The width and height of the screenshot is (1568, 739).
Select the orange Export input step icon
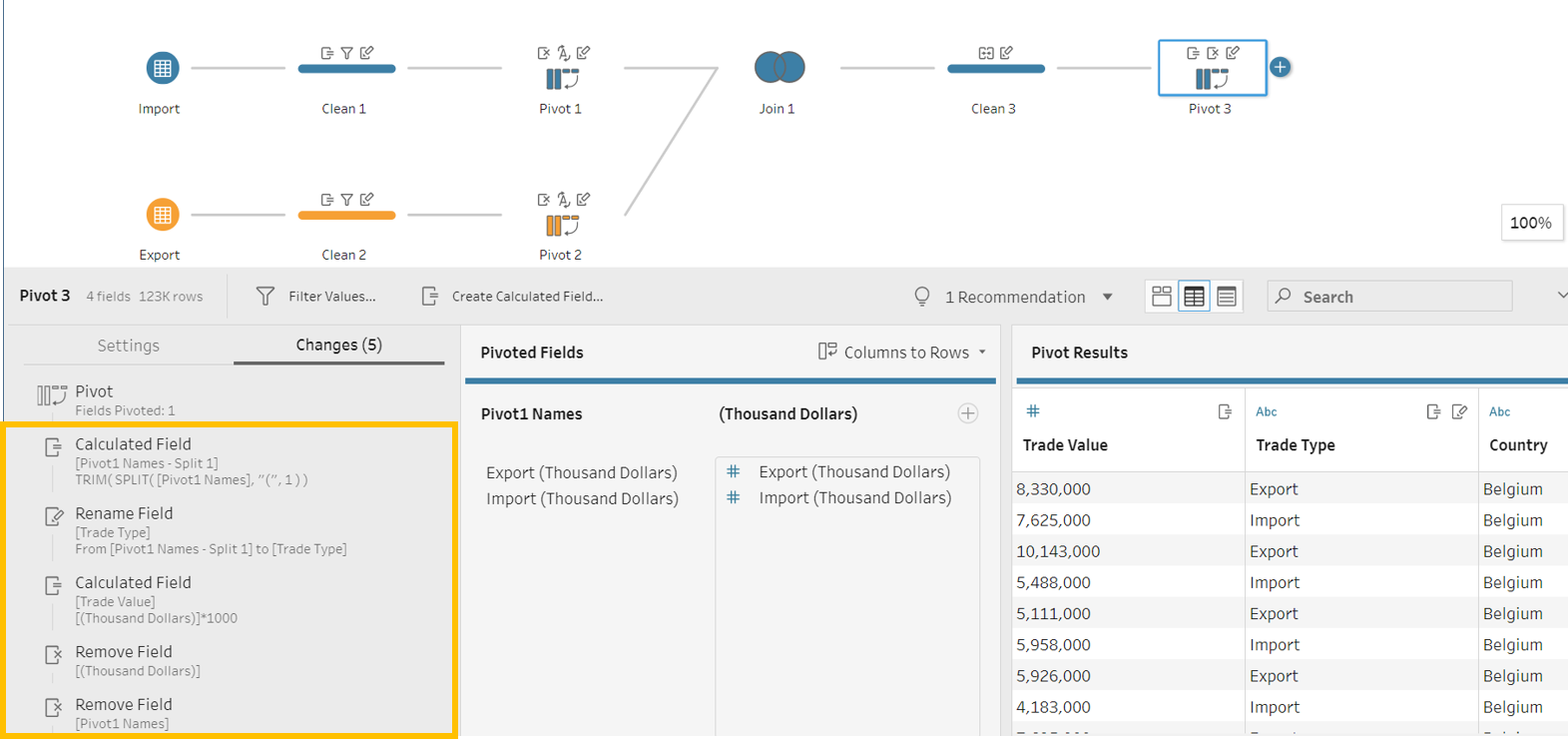point(162,215)
